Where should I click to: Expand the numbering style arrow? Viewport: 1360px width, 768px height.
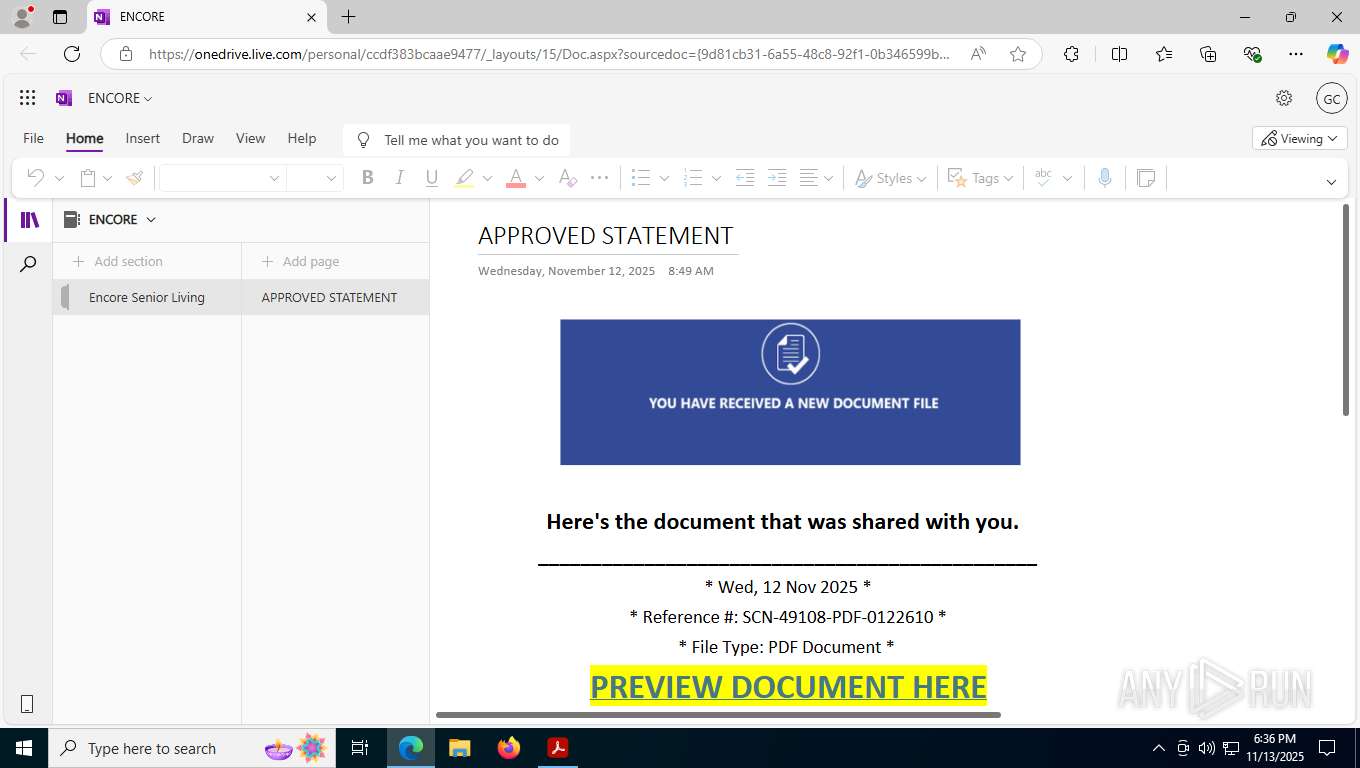pos(716,178)
